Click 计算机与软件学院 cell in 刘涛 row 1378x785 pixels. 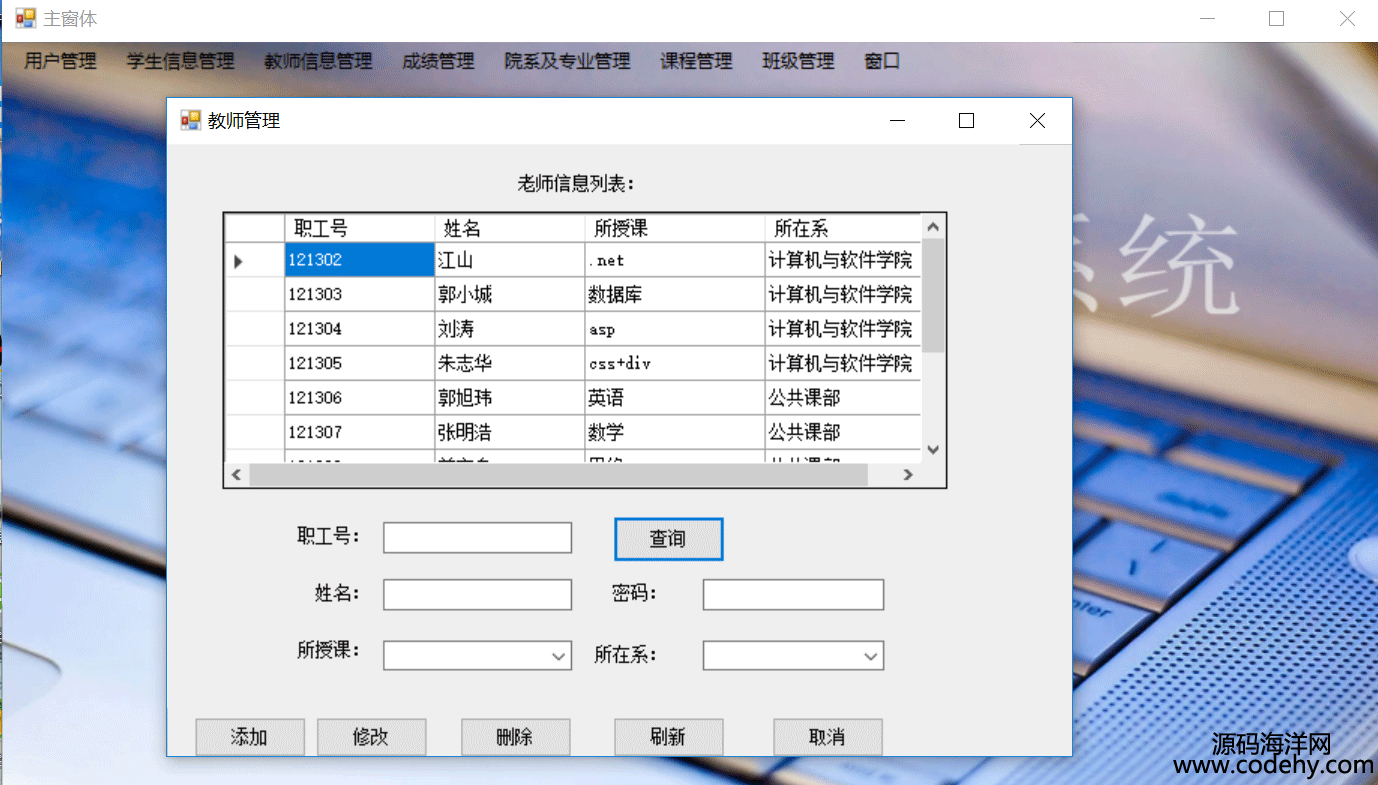843,328
